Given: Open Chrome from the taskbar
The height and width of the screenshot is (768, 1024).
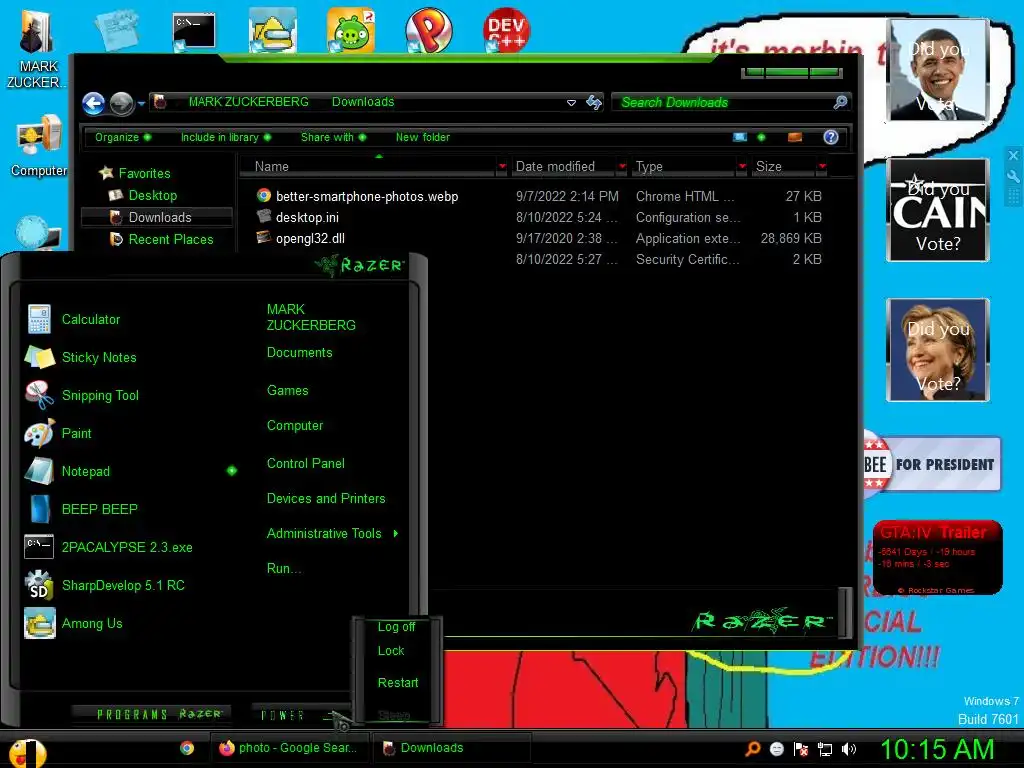Looking at the screenshot, I should point(187,748).
